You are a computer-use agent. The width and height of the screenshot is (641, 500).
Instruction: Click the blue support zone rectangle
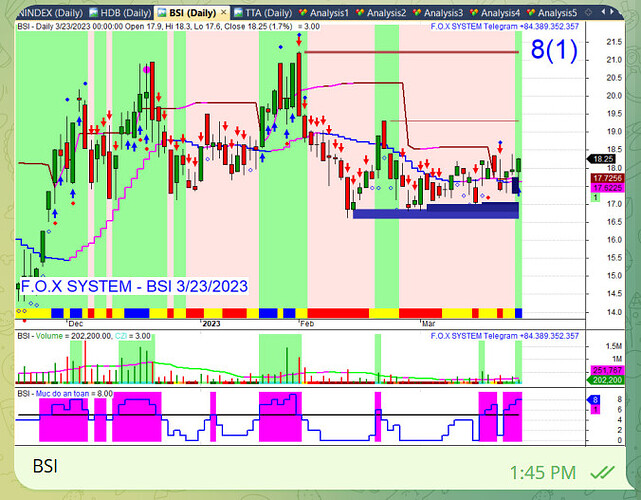click(436, 213)
